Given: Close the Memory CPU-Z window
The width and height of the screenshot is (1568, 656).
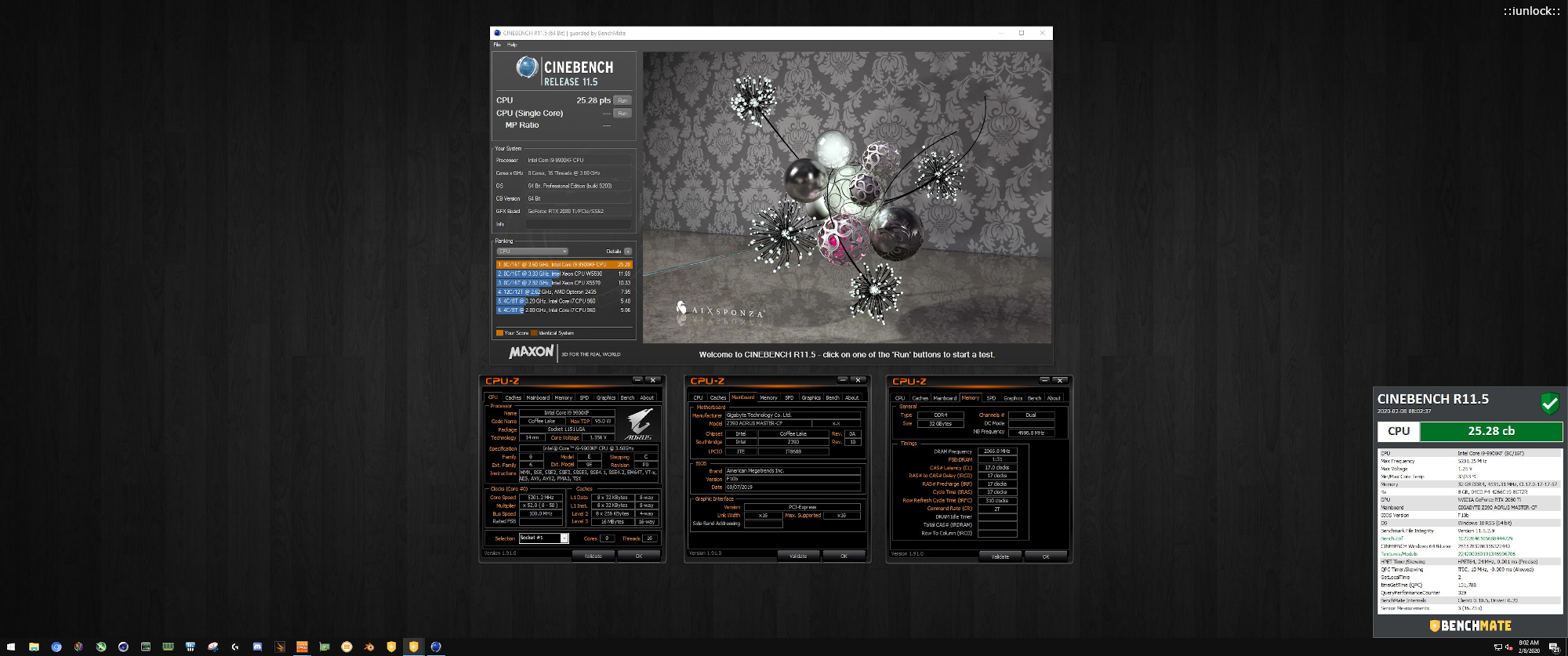Looking at the screenshot, I should pos(1059,380).
